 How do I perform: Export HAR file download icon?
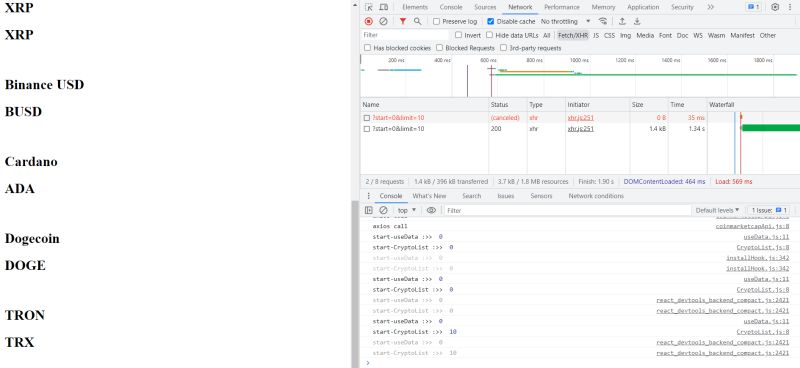tap(637, 21)
